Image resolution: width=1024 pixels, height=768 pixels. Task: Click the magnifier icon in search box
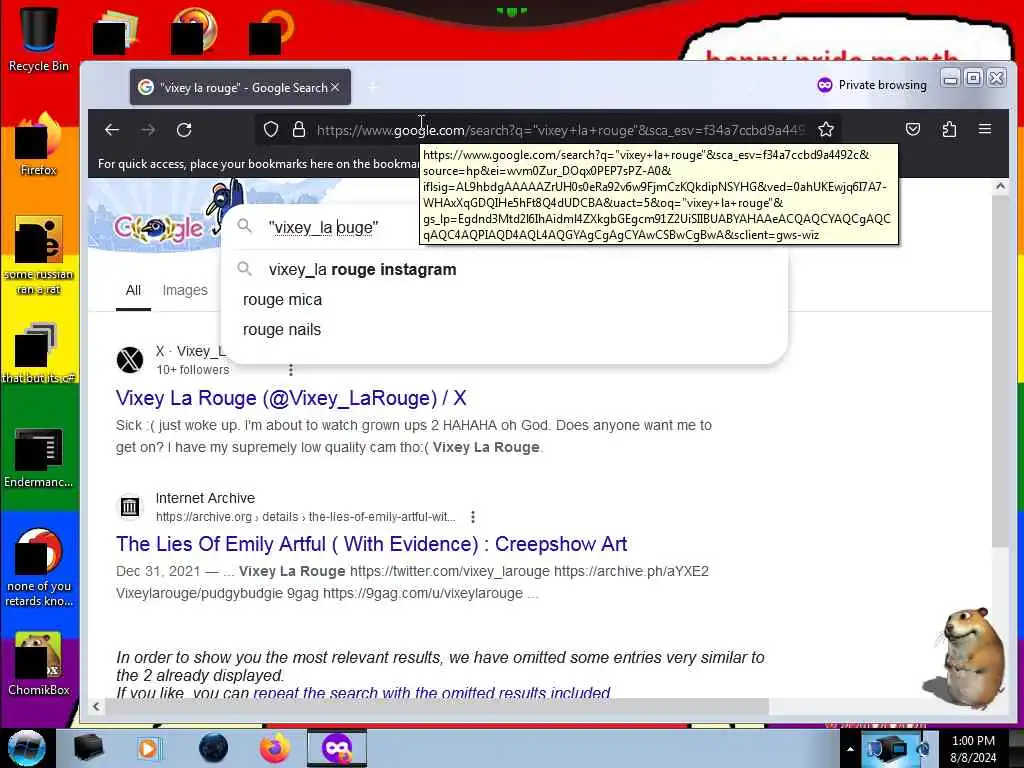[244, 226]
